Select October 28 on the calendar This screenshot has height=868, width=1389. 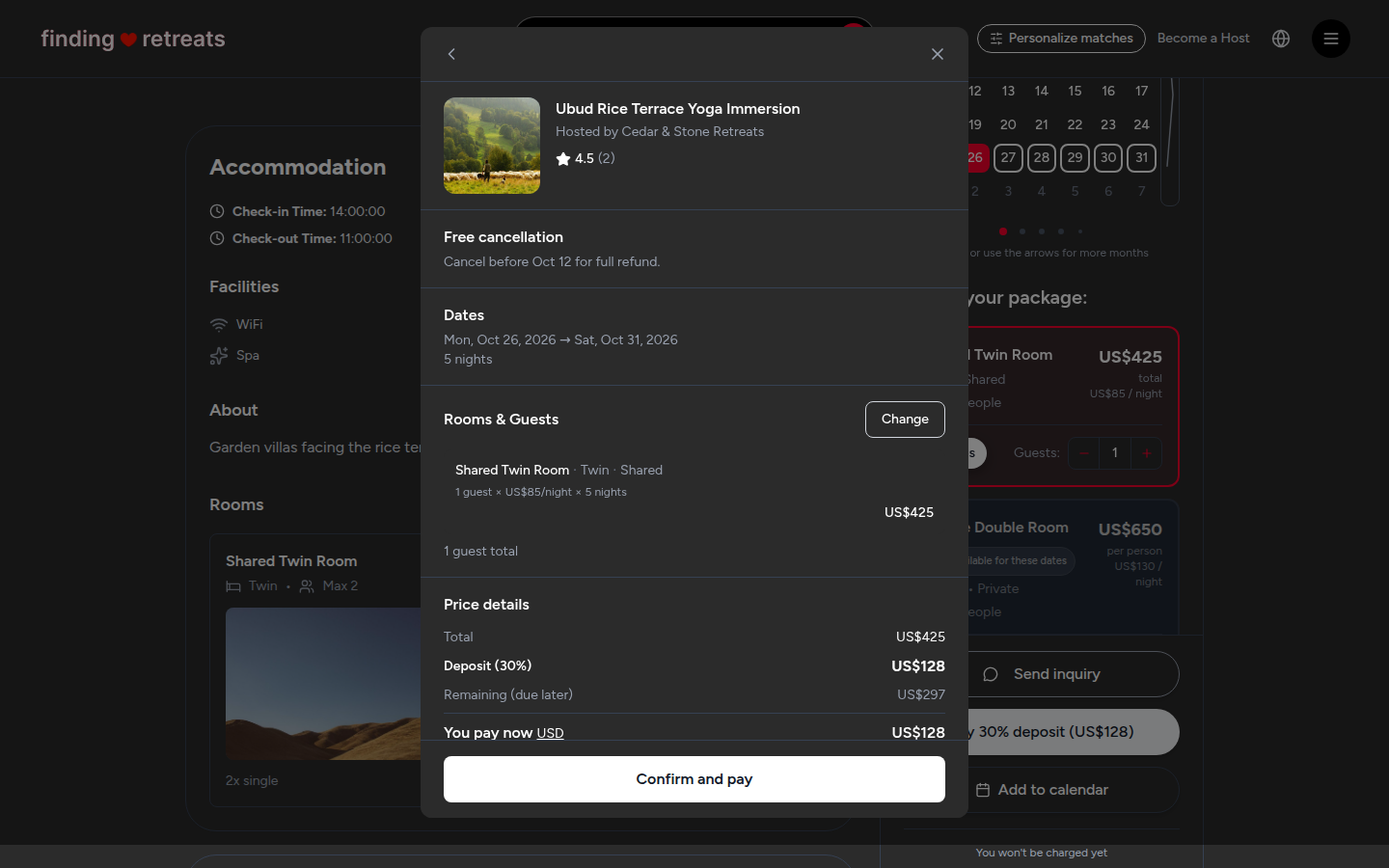coord(1042,158)
